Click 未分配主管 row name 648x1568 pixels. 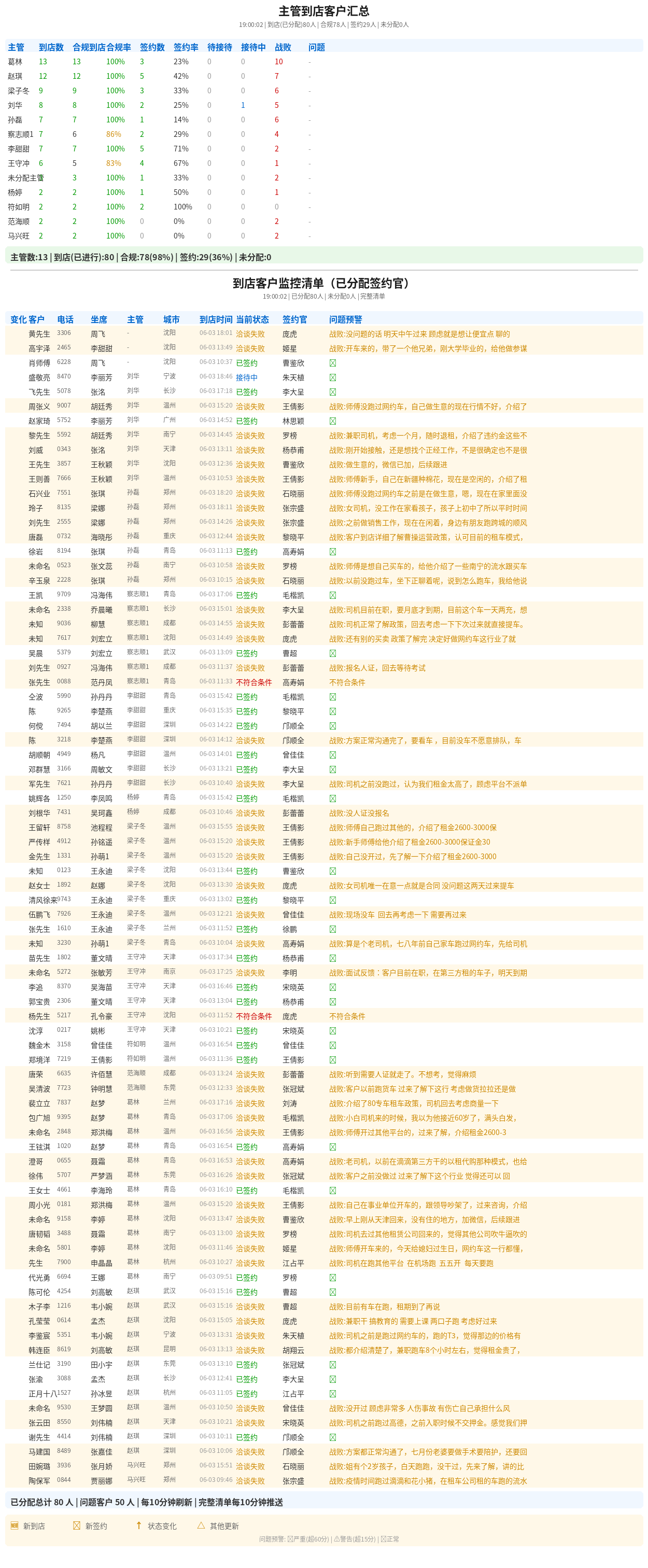coord(25,178)
